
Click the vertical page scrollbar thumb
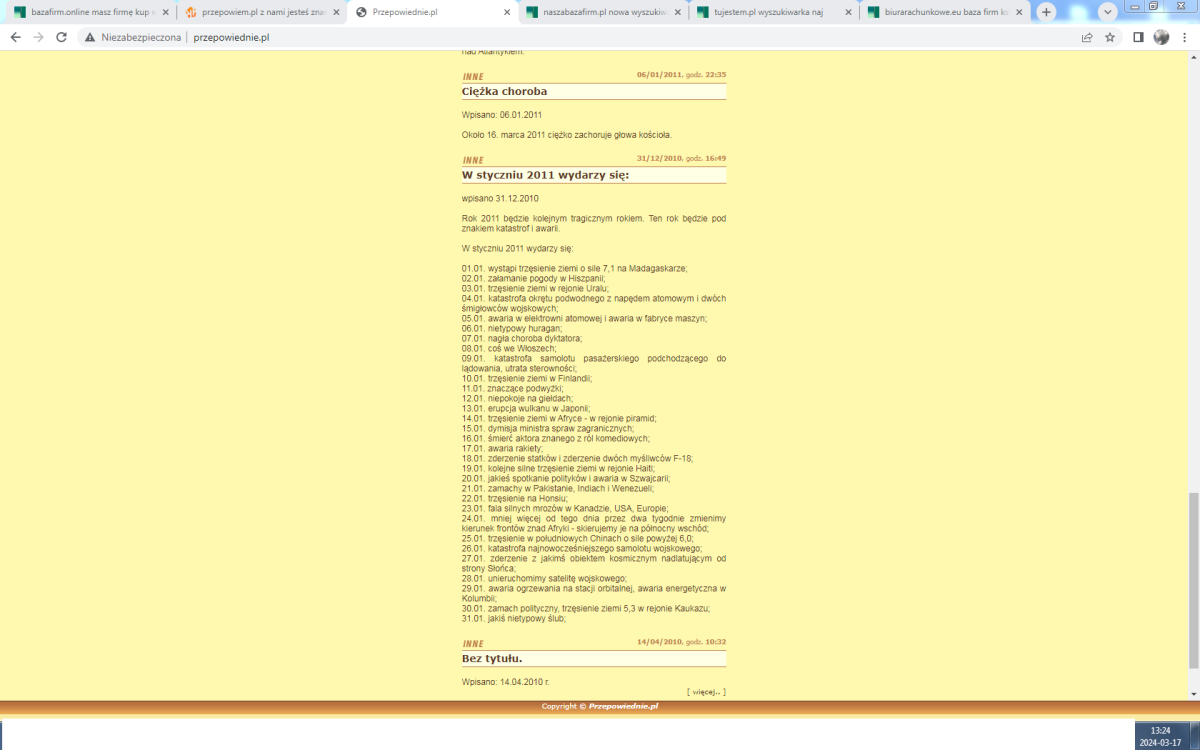1191,580
